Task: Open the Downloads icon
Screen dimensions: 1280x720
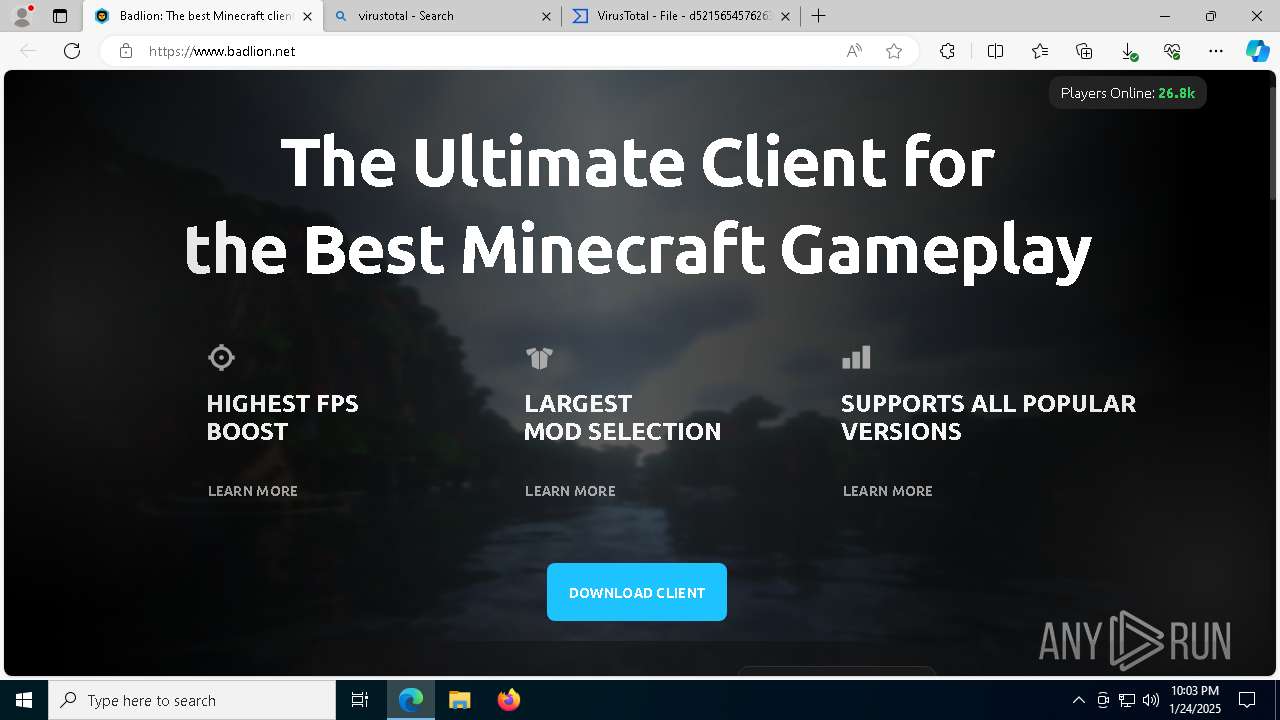Action: pos(1128,51)
